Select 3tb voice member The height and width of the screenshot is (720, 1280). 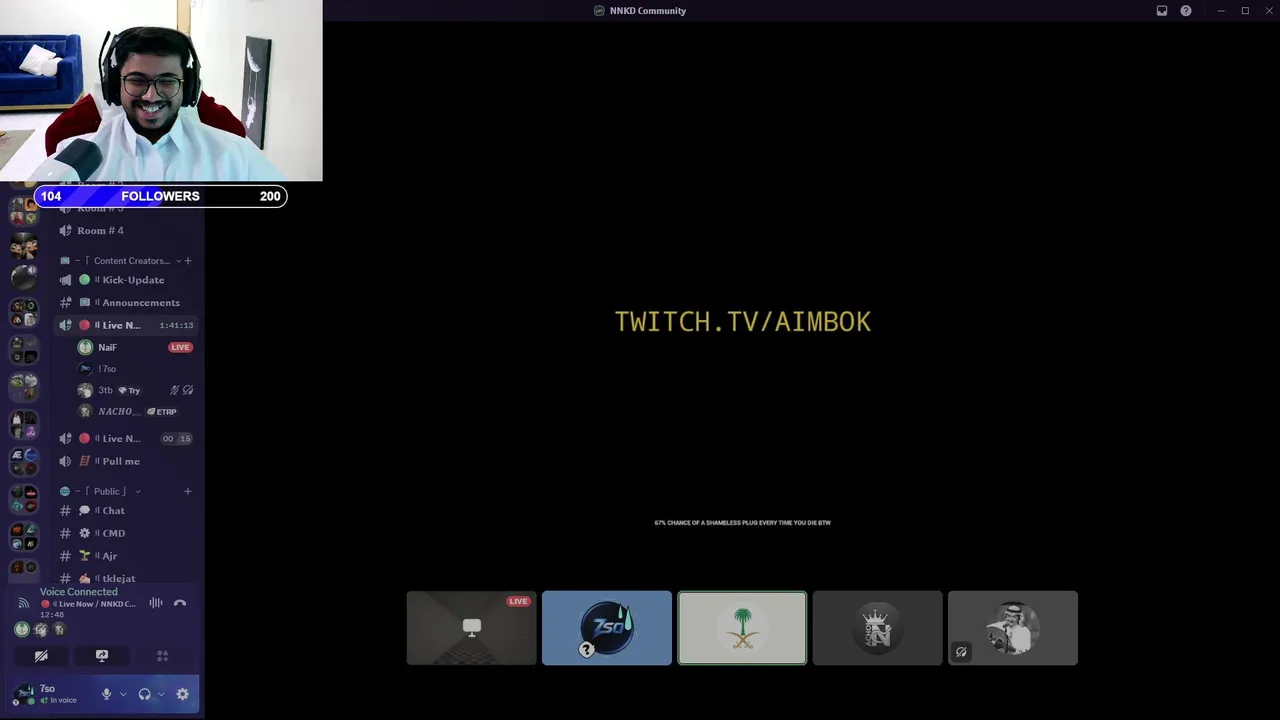pos(135,390)
